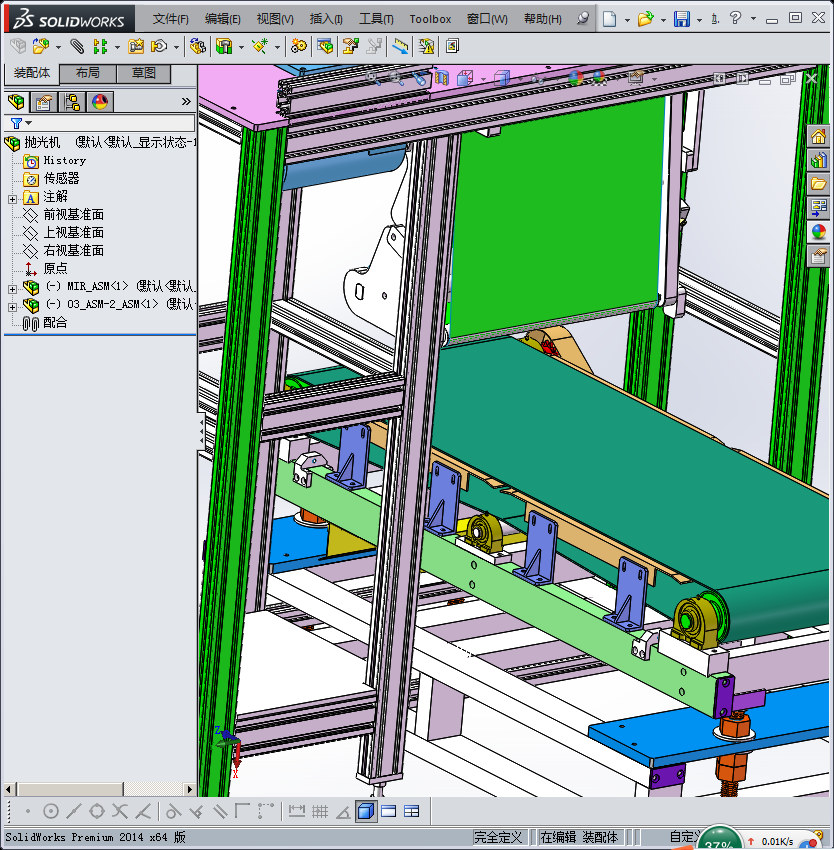Click the SolidWorks Resources home icon
This screenshot has width=834, height=850.
818,136
